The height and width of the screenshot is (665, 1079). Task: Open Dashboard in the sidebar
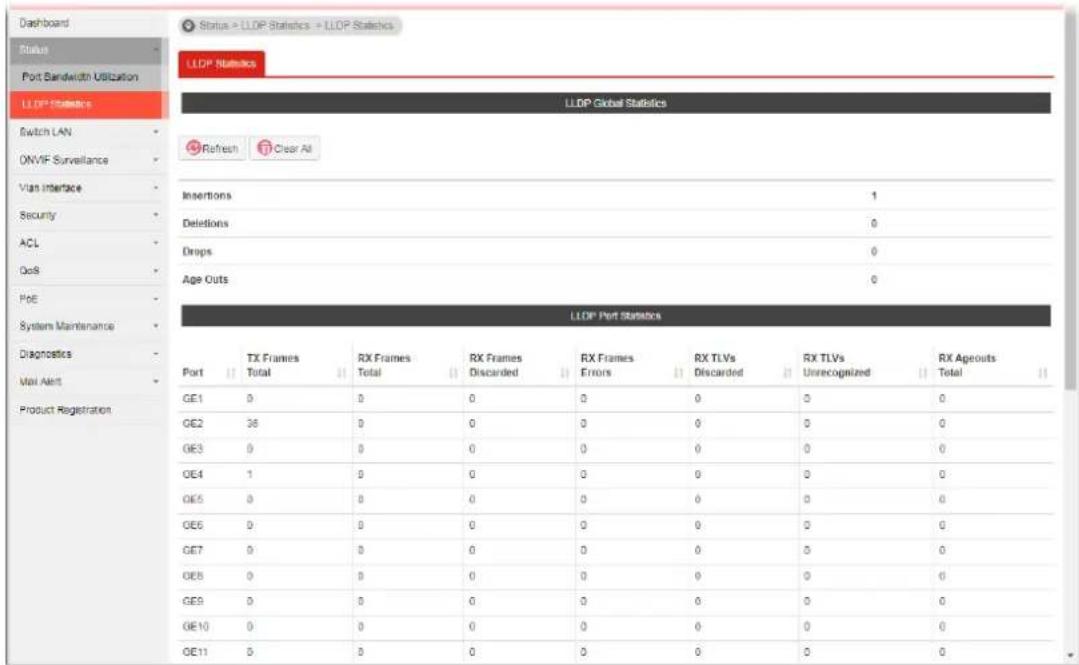pyautogui.click(x=44, y=23)
